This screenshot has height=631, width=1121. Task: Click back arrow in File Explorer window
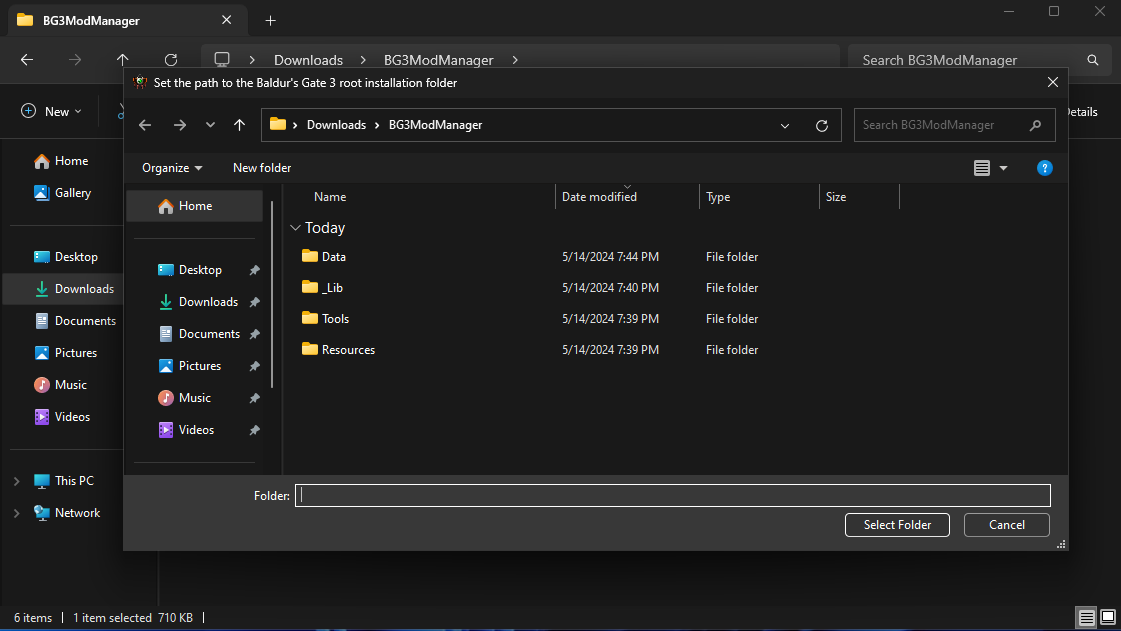[27, 60]
